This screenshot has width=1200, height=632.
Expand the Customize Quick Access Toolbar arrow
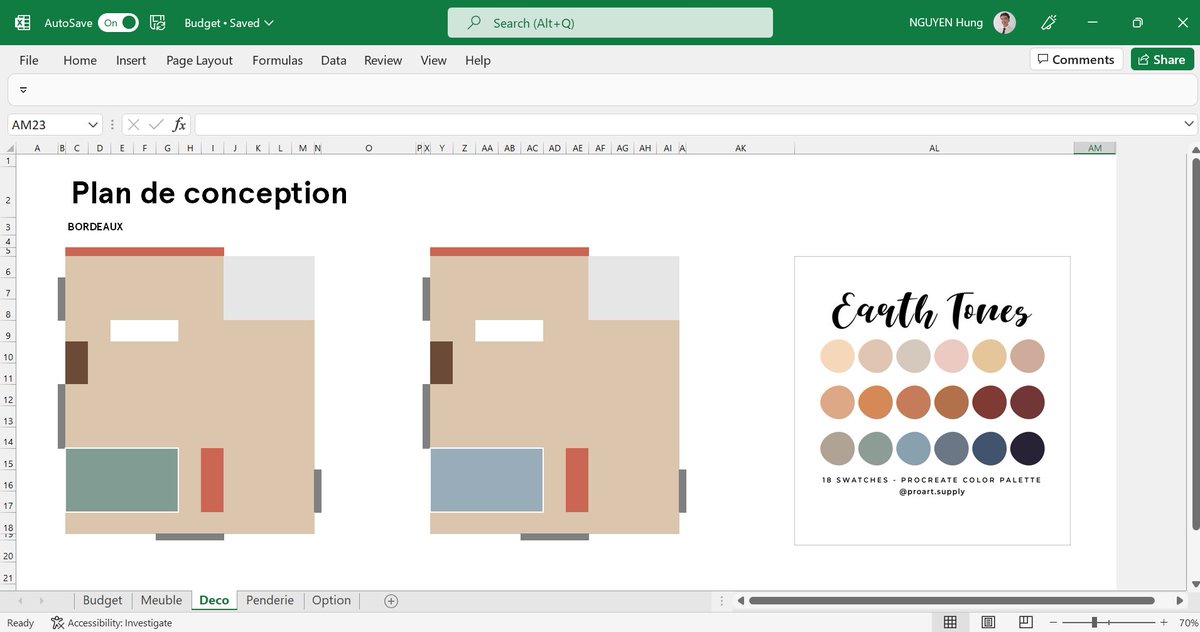point(23,90)
